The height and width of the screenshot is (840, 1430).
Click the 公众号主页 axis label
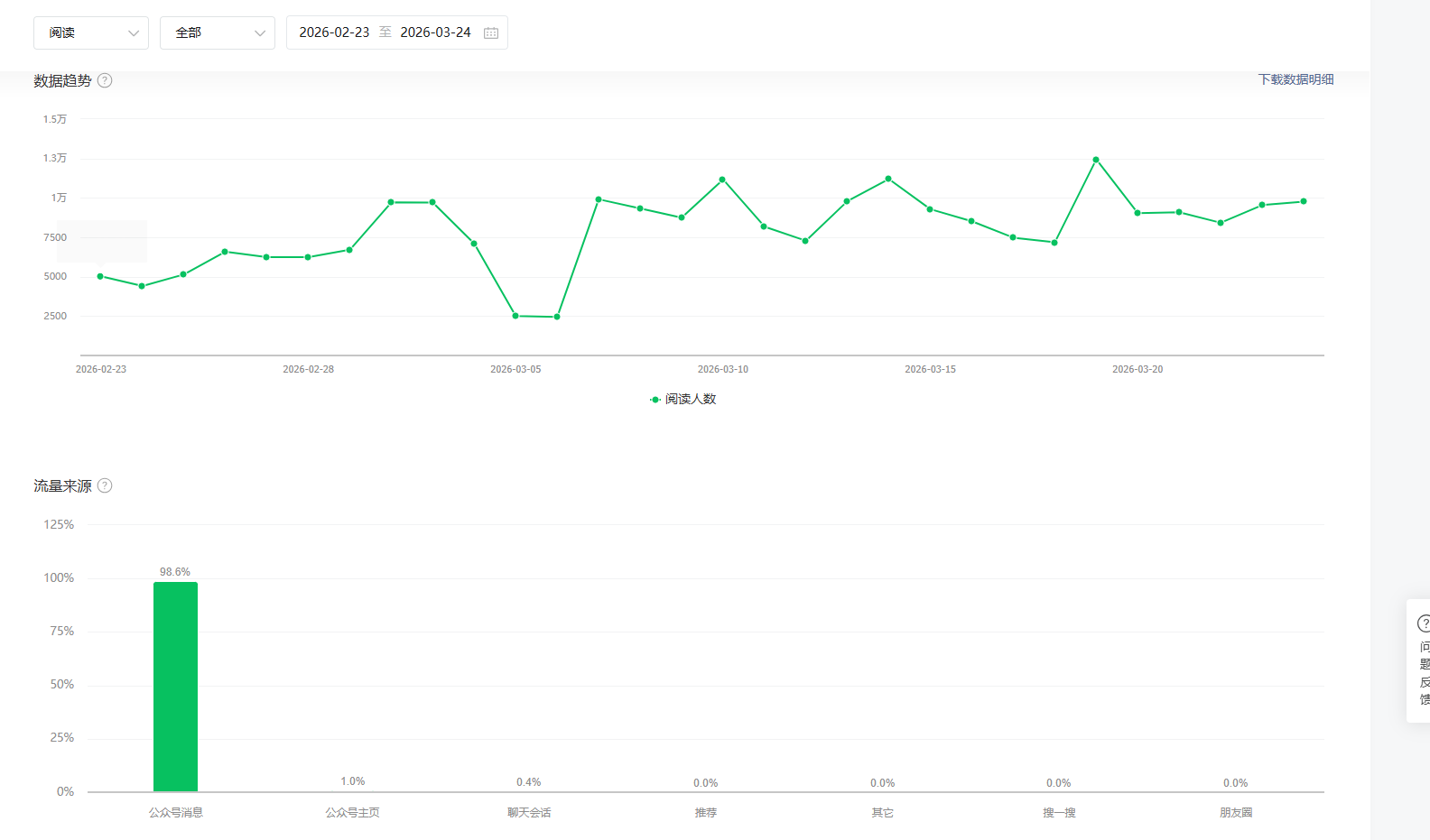(x=352, y=813)
